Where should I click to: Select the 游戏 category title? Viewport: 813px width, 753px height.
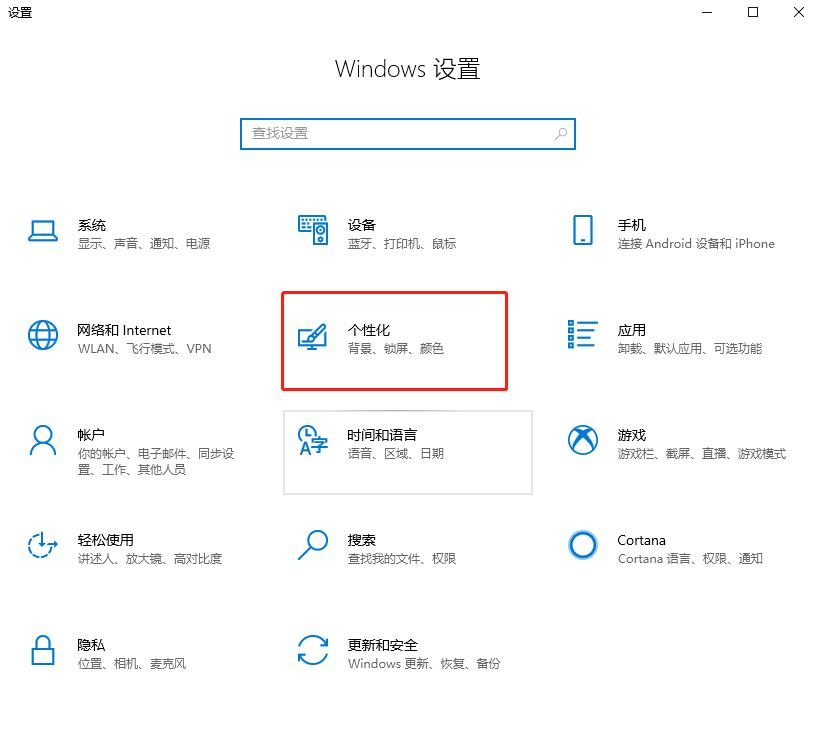point(632,435)
